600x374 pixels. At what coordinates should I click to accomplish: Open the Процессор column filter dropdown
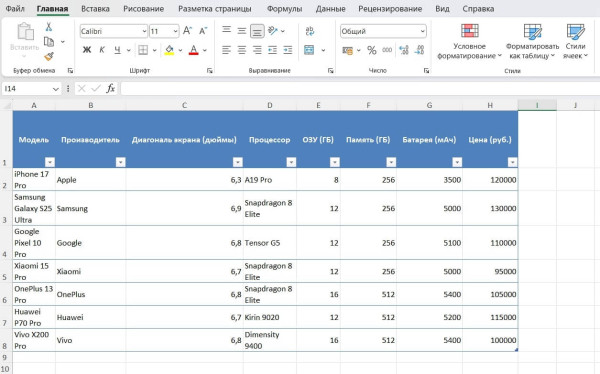[x=291, y=162]
